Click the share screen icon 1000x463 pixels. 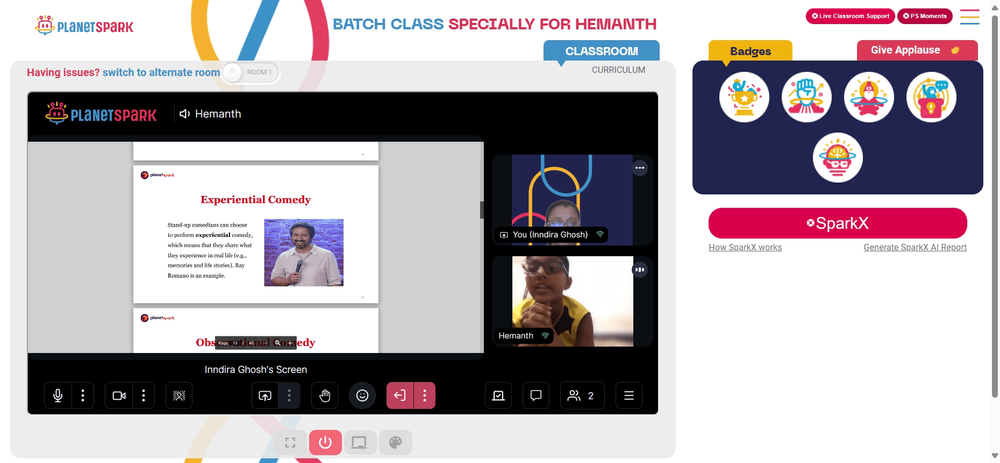pyautogui.click(x=265, y=395)
